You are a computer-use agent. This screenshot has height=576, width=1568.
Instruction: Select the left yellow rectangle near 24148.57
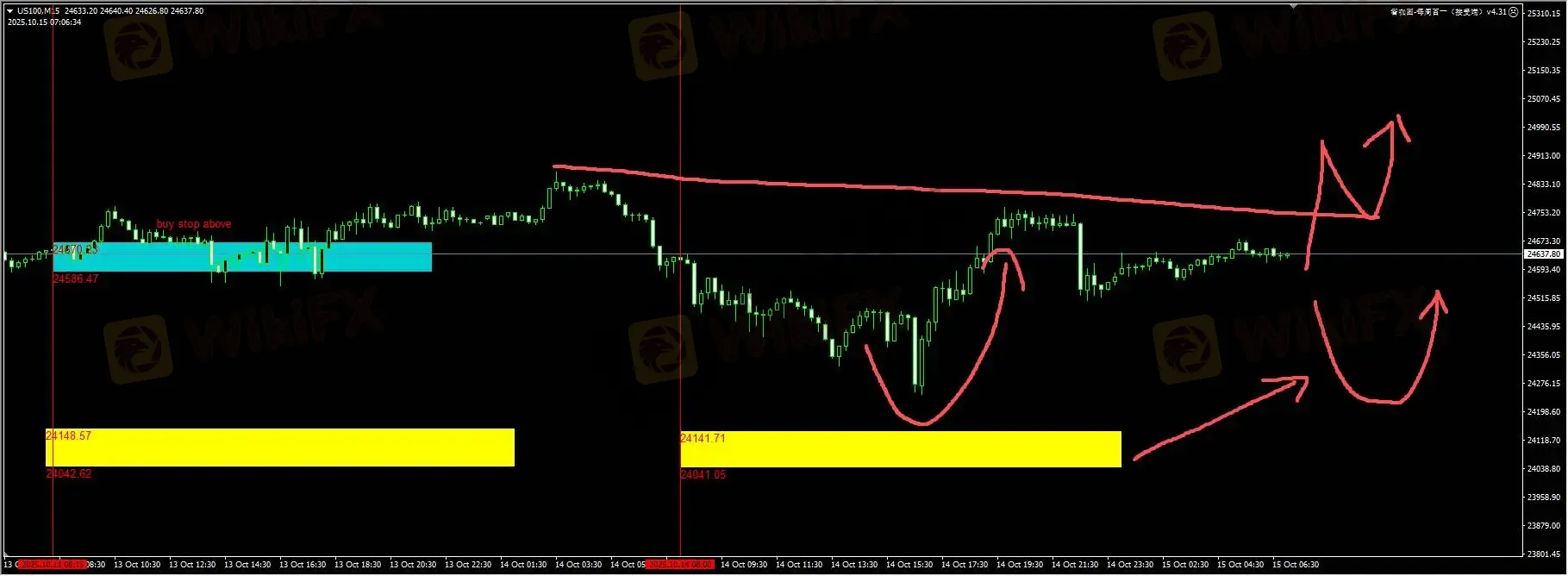(280, 448)
